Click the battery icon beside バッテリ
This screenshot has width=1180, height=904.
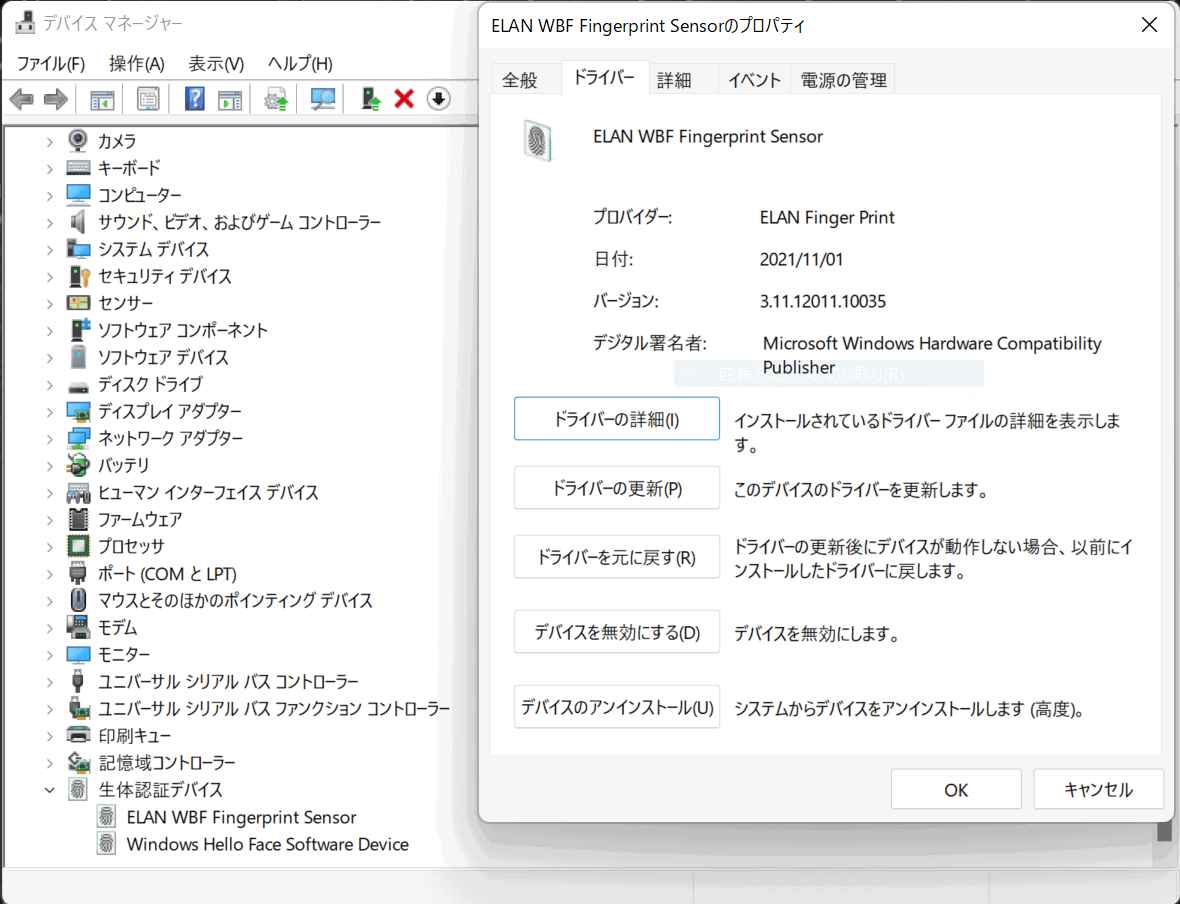coord(78,465)
